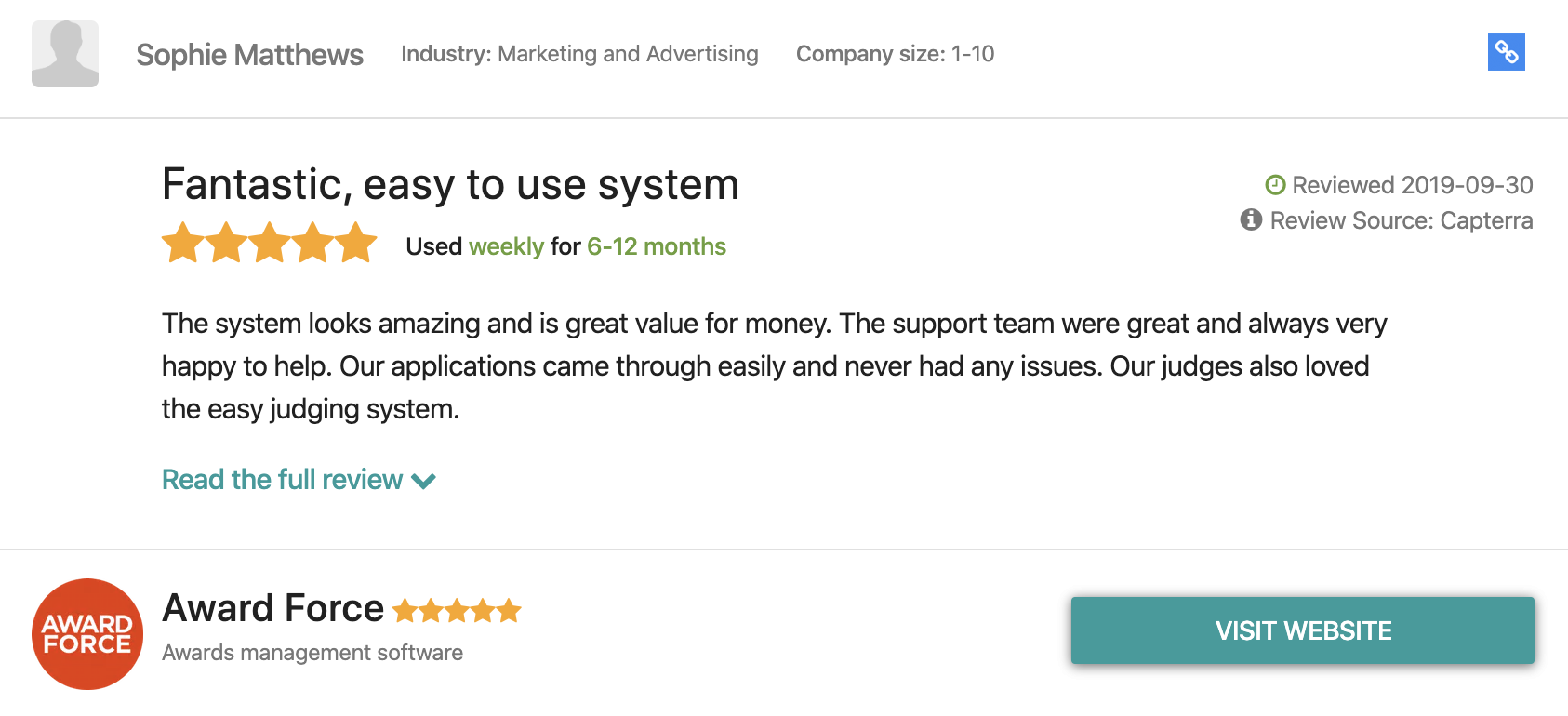Click Sophie Matthews' avatar placeholder

[x=65, y=54]
